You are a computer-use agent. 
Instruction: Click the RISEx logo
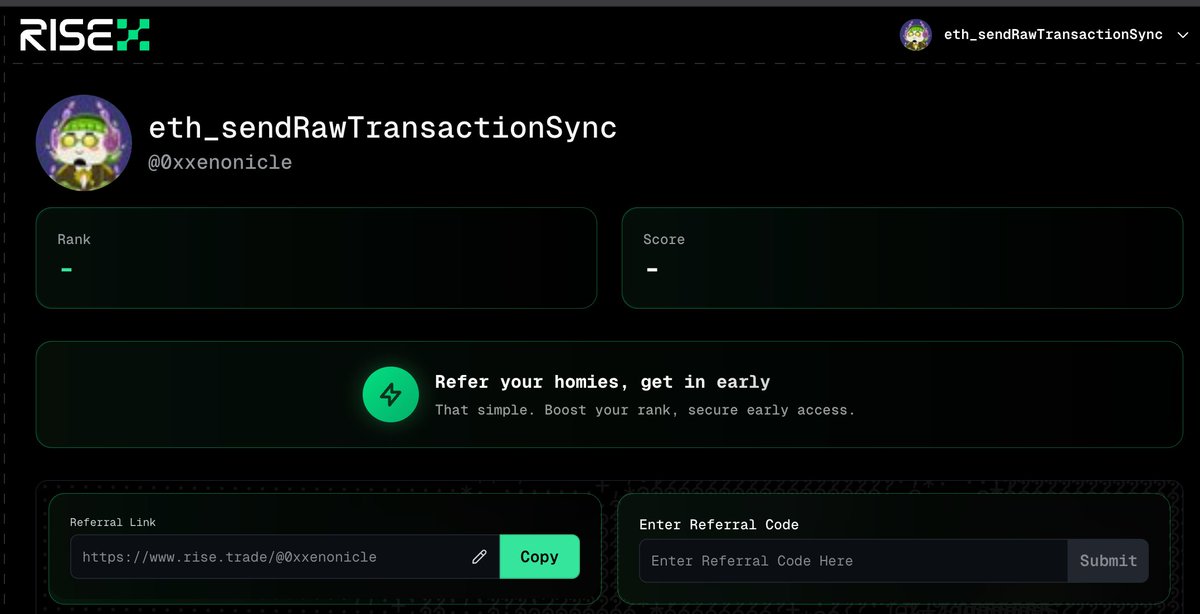[85, 34]
